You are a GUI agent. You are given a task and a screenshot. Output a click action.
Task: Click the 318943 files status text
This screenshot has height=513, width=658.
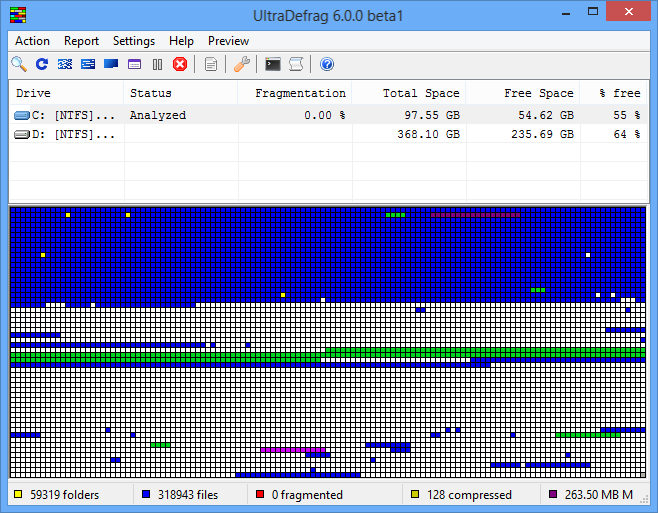pyautogui.click(x=188, y=495)
